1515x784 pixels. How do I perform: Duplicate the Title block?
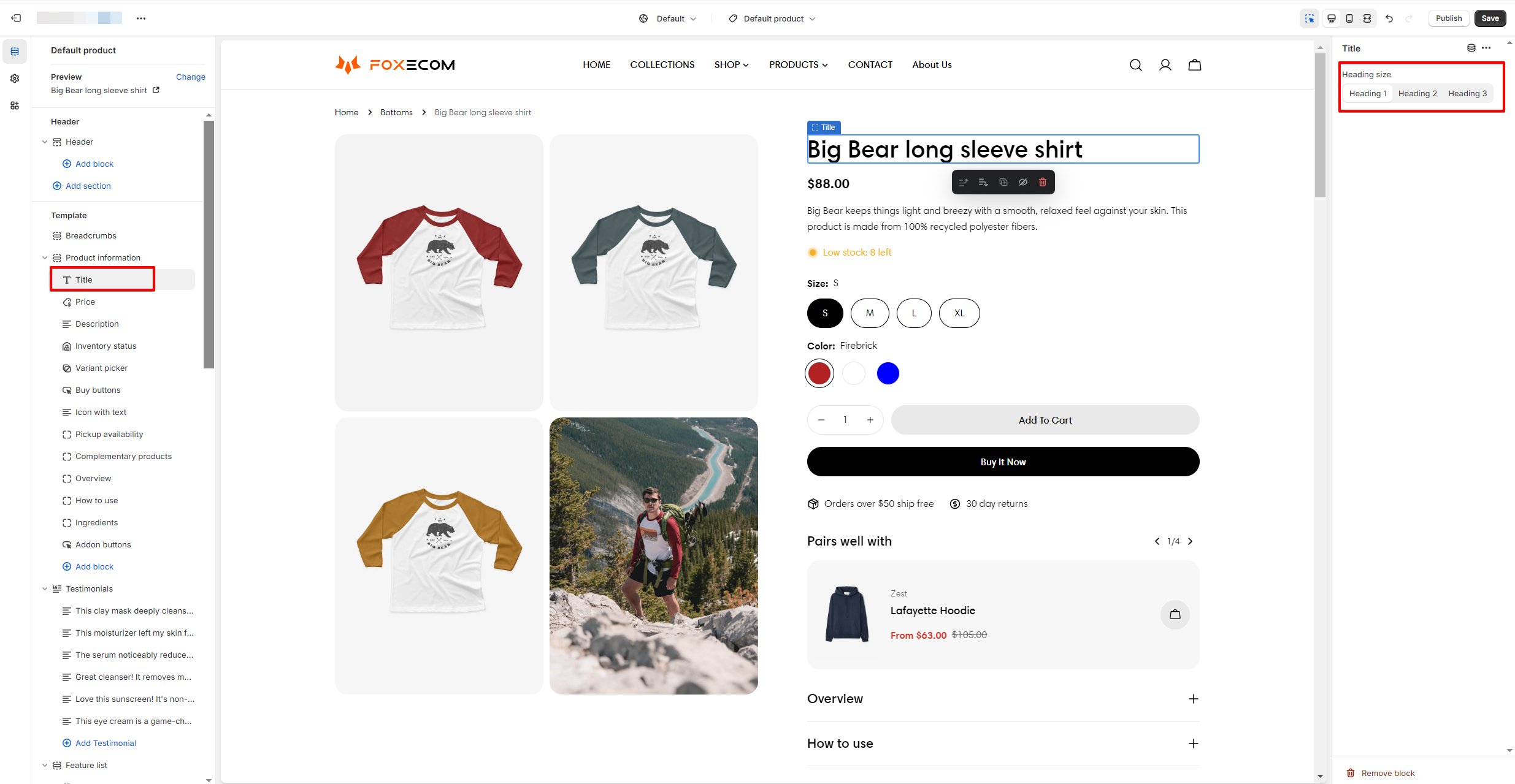pos(1003,182)
